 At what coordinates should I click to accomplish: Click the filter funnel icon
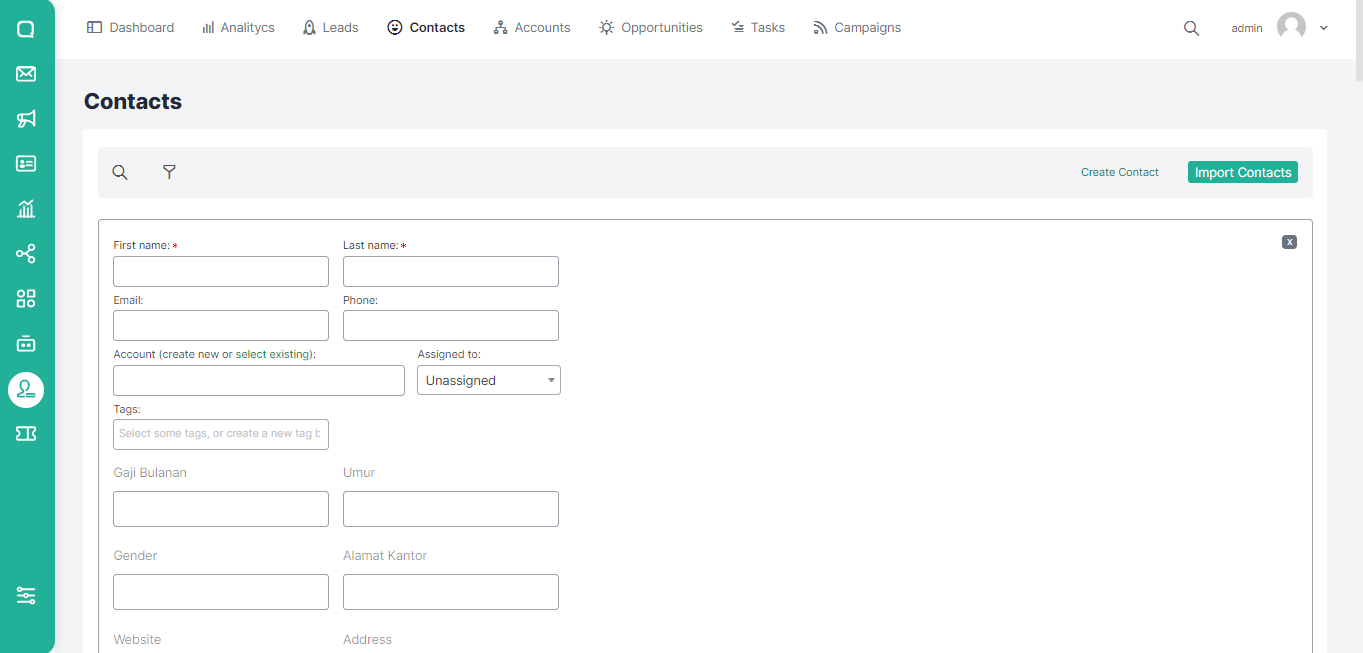point(169,172)
